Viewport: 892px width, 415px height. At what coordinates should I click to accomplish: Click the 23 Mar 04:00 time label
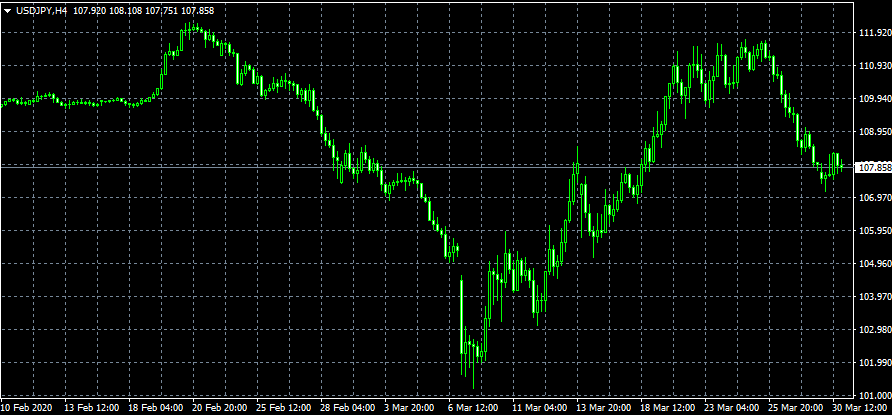click(733, 408)
